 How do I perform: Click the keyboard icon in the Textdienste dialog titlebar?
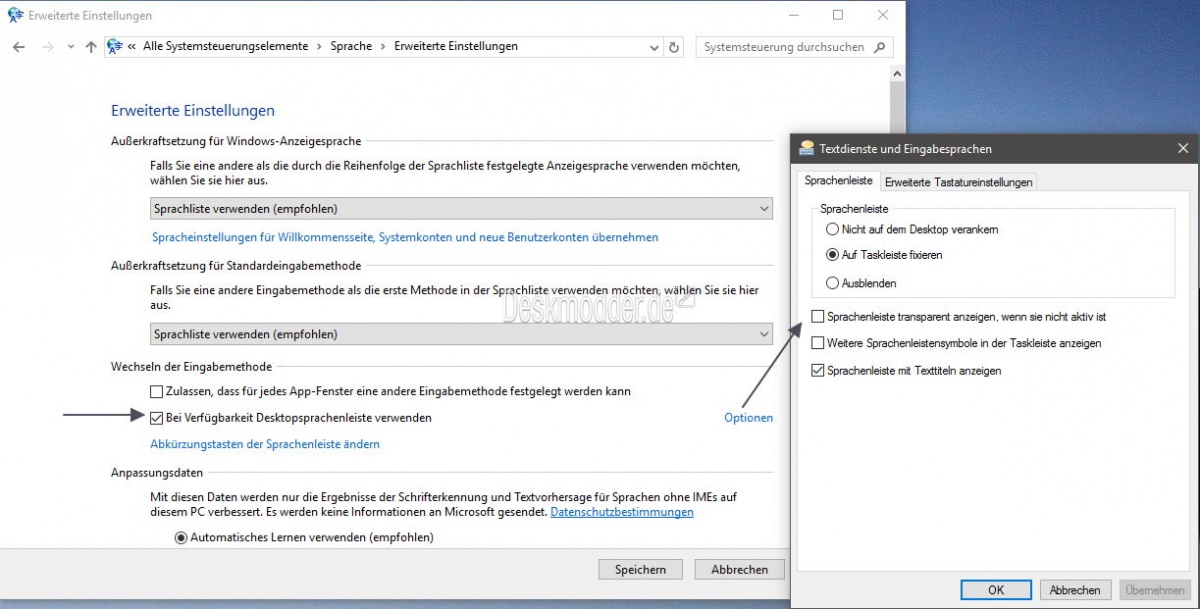[806, 148]
